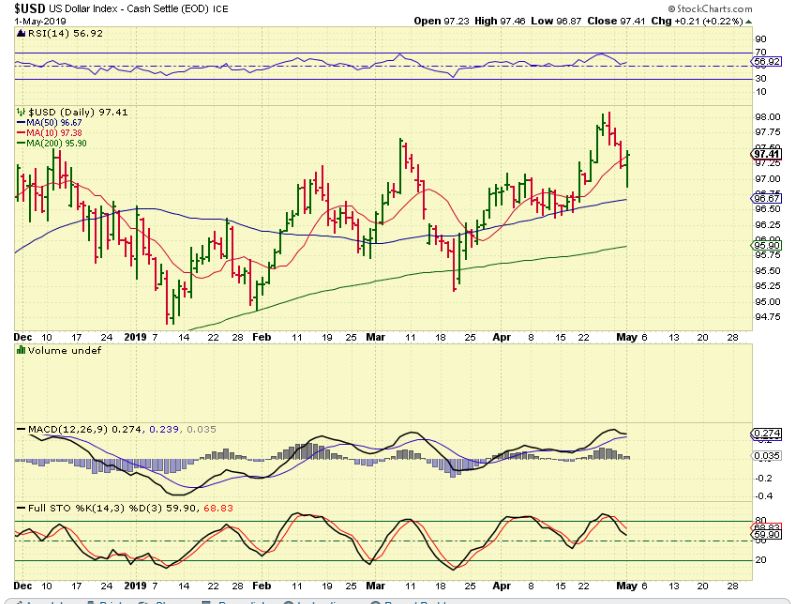795x604 pixels.
Task: Click the Chg +0.21 (+0.22%) value
Action: [697, 21]
